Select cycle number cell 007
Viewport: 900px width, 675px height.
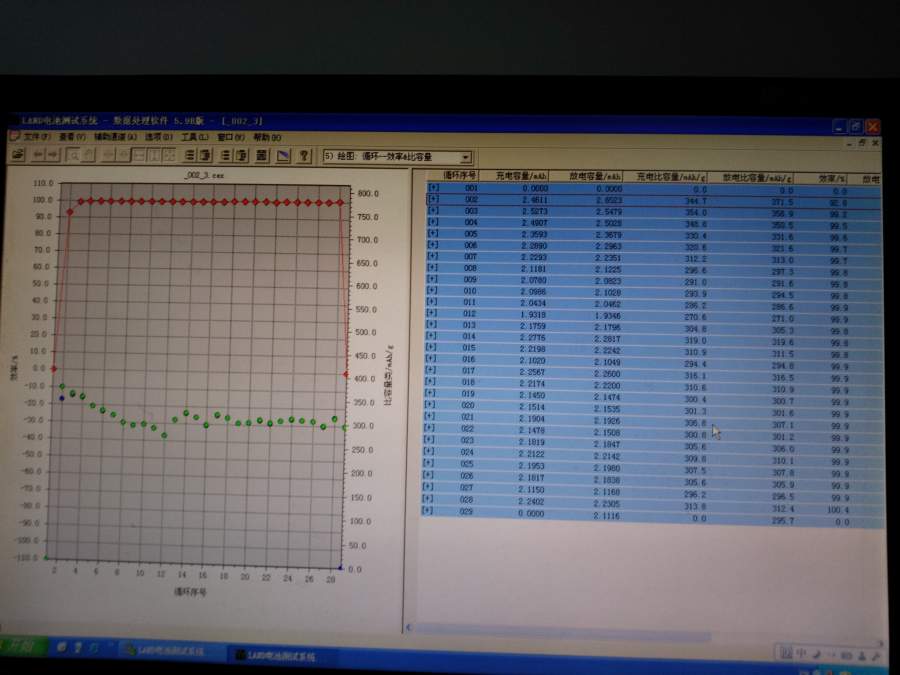[x=471, y=257]
